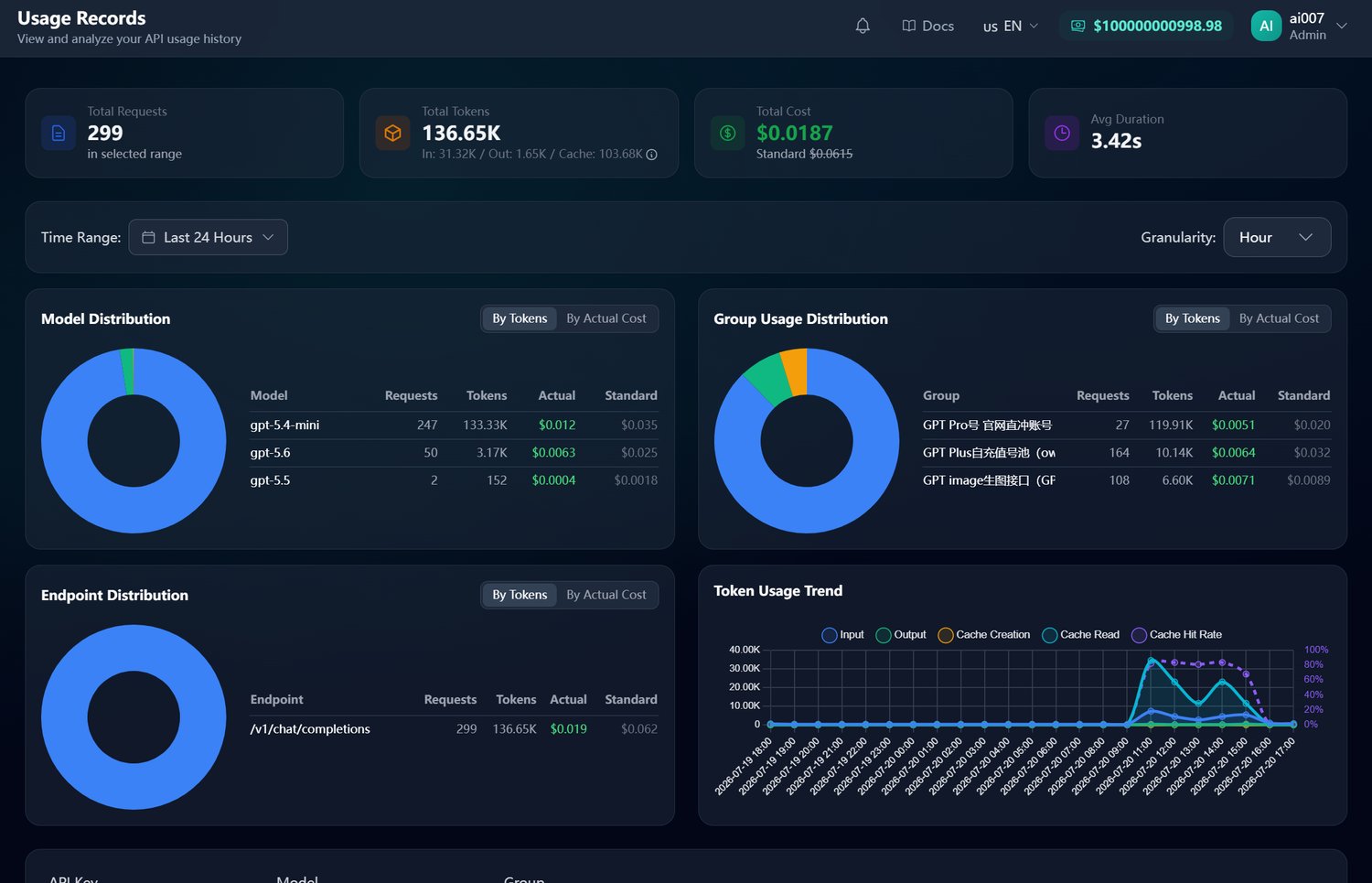
Task: Click the Total Requests document icon
Action: [59, 134]
